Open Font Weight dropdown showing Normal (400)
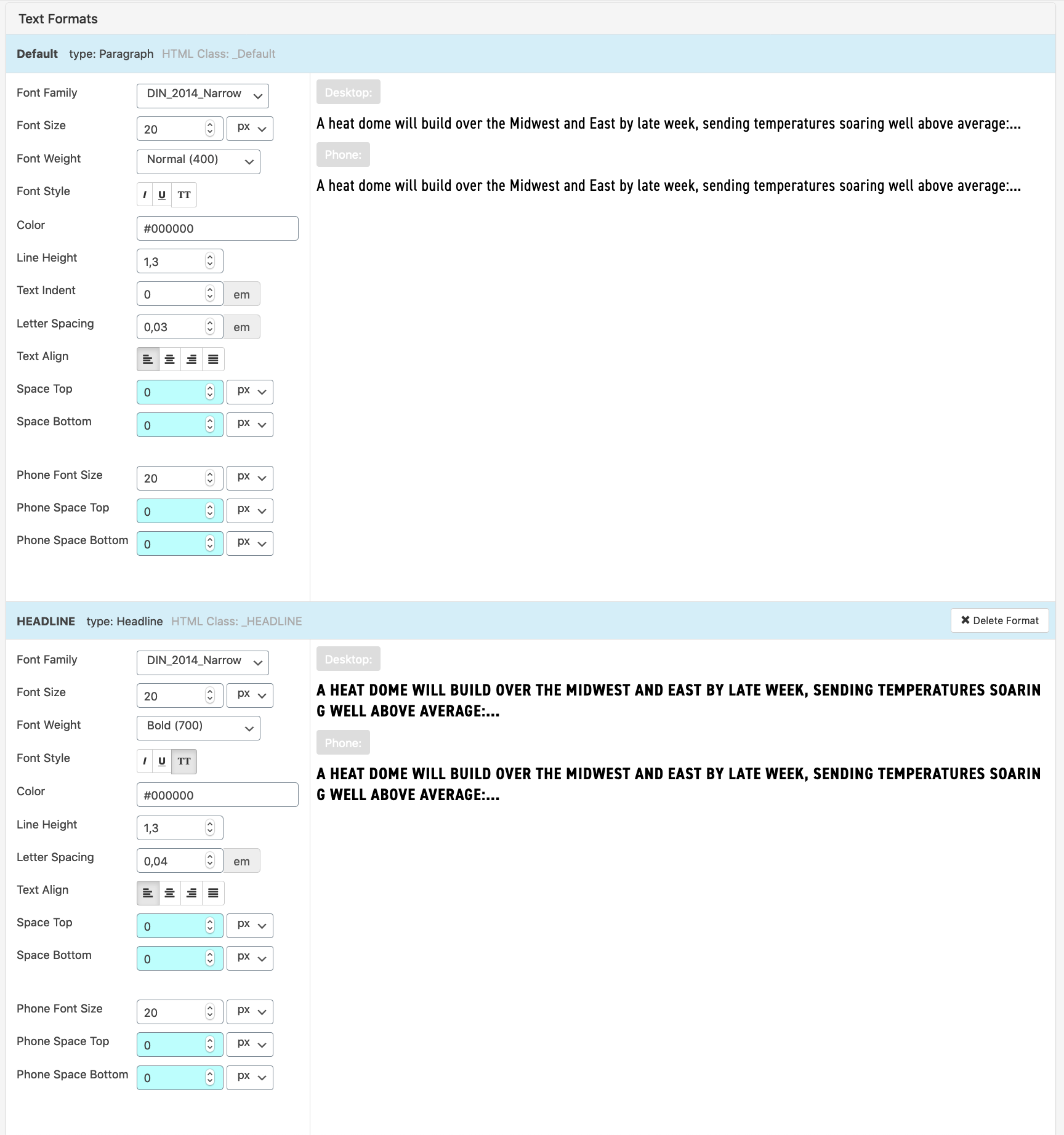The width and height of the screenshot is (1064, 1135). point(198,161)
